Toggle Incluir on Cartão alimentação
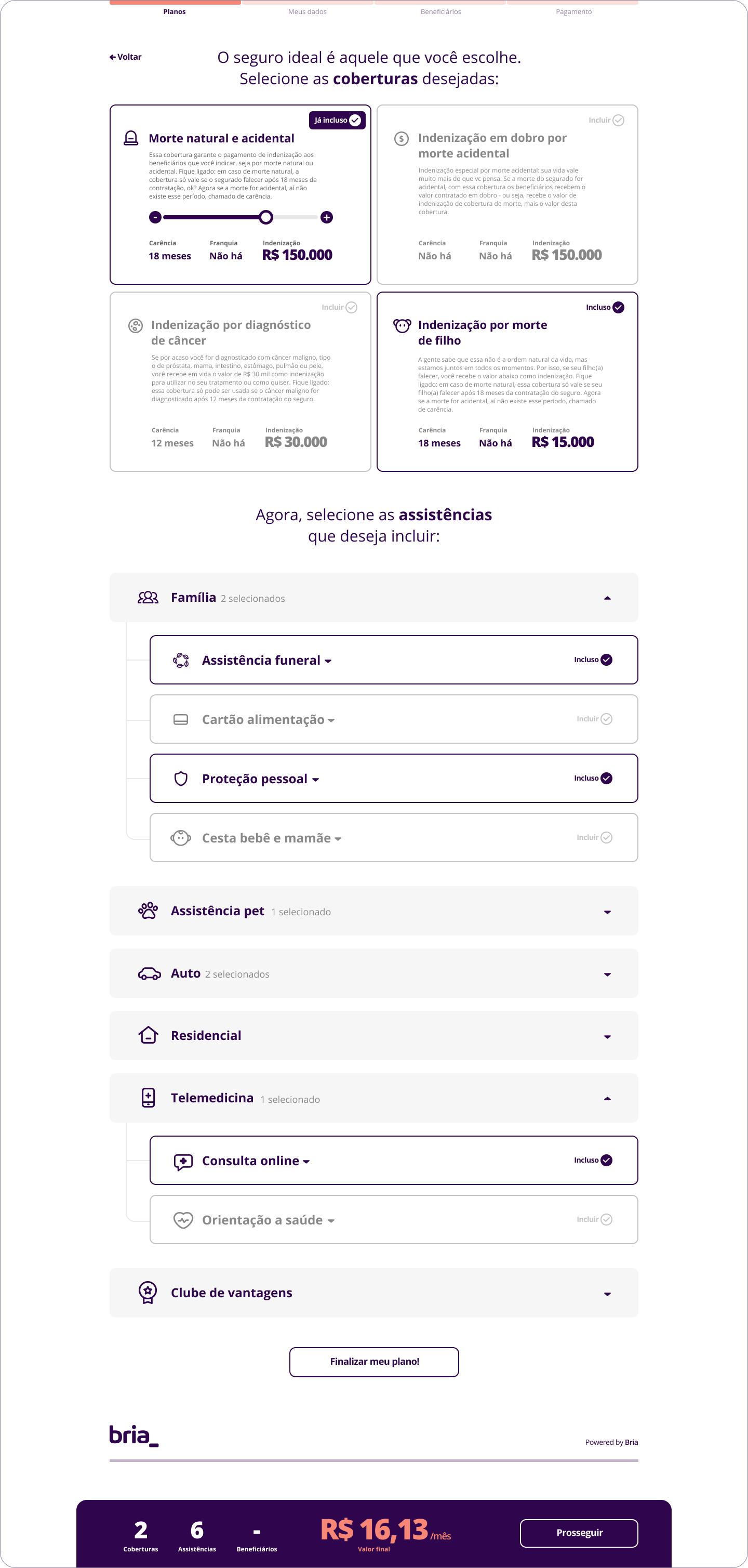 tap(594, 719)
